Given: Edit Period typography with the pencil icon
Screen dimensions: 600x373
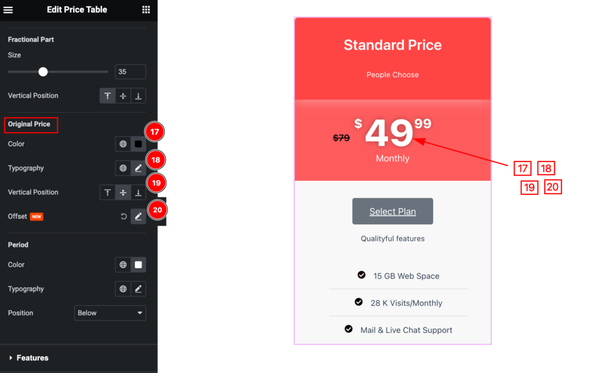Looking at the screenshot, I should pyautogui.click(x=138, y=289).
